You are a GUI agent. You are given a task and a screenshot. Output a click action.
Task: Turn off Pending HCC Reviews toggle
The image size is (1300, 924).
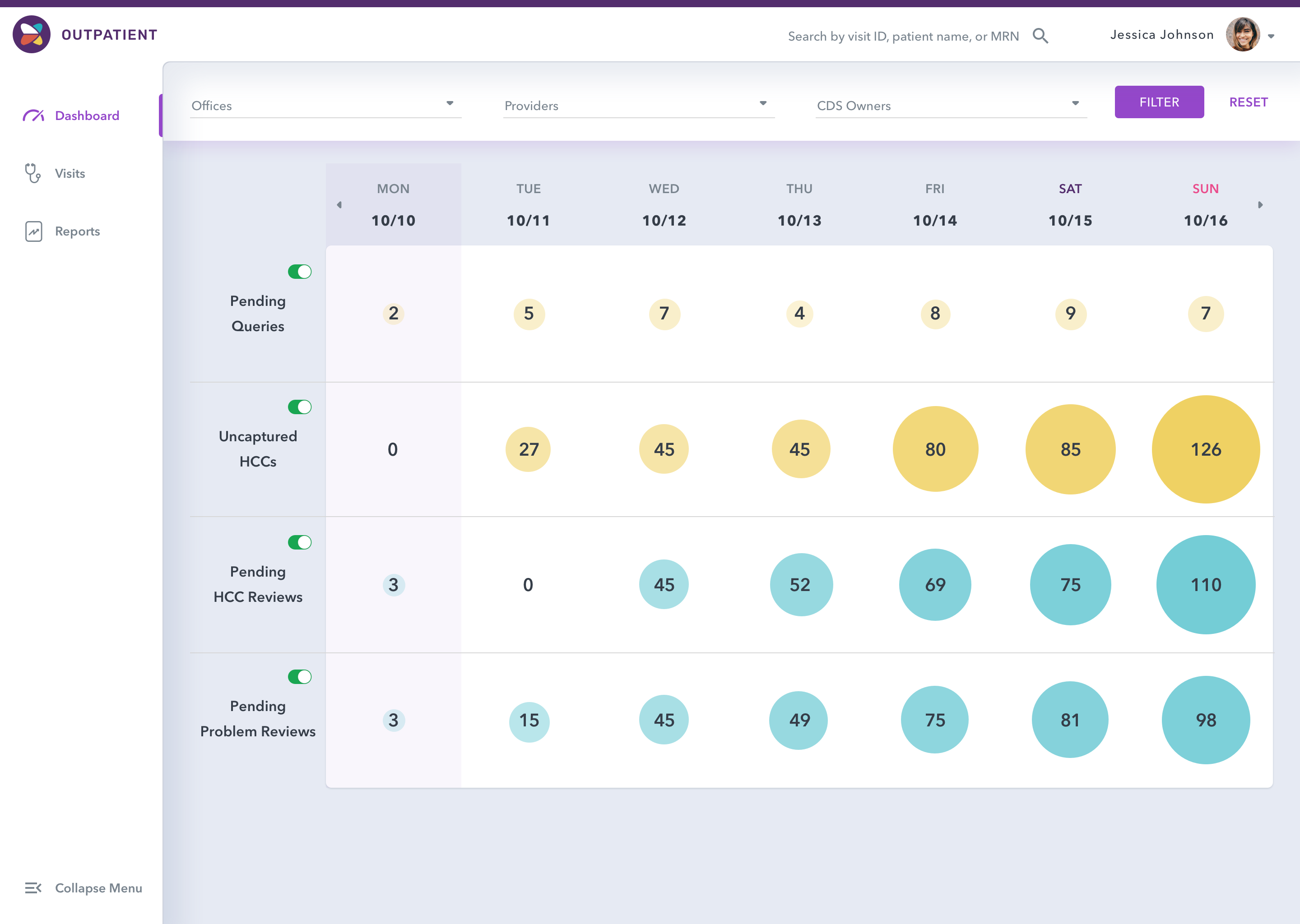[299, 542]
